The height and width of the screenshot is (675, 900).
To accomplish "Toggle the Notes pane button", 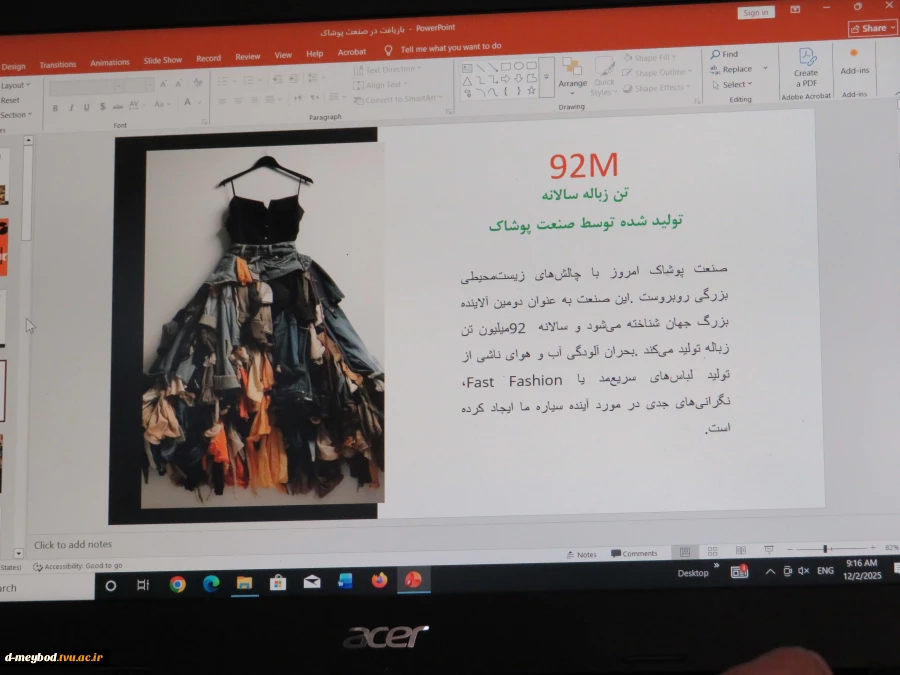I will pyautogui.click(x=581, y=554).
